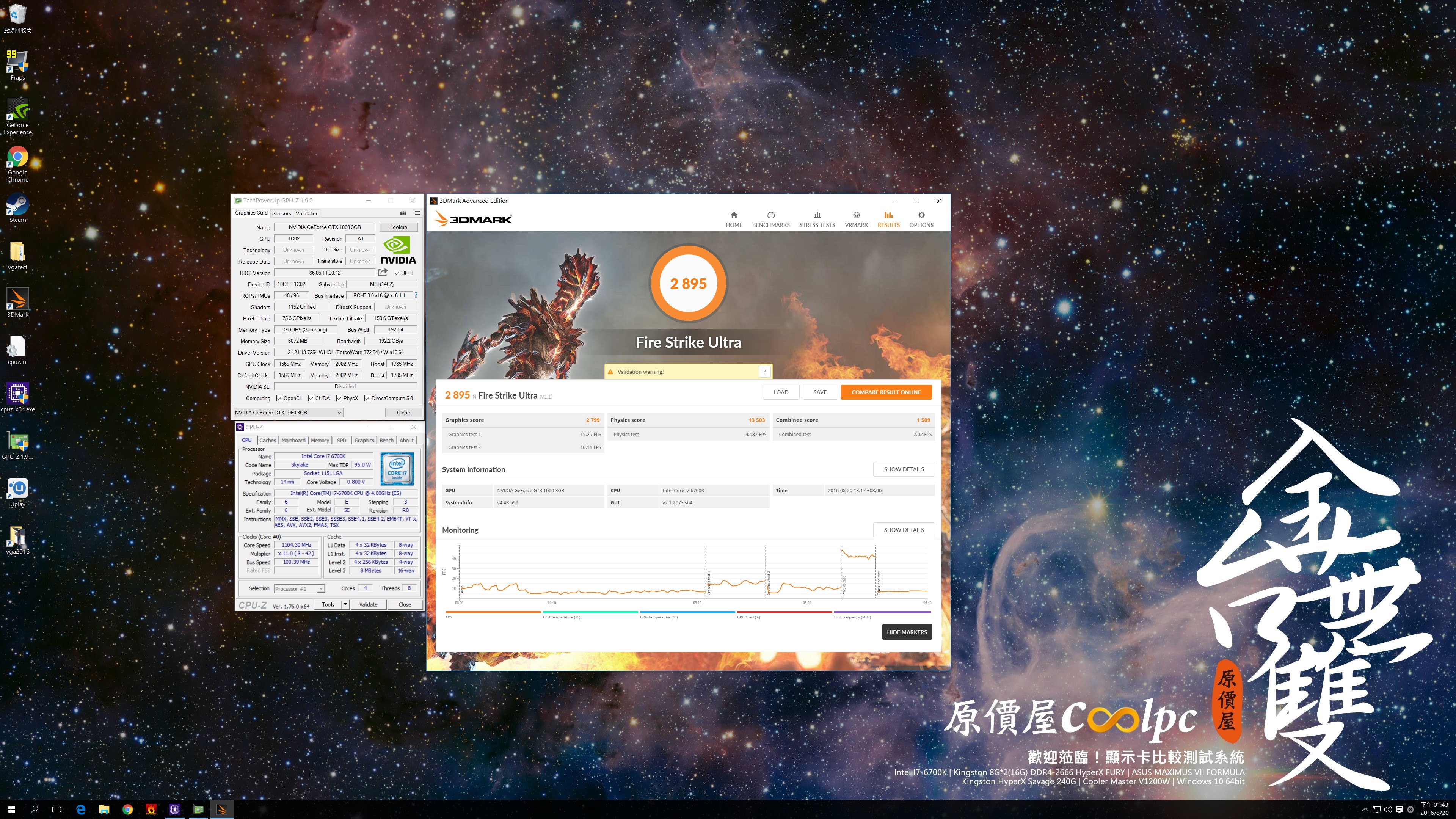Open the CPU-Z SPD tab
Viewport: 1456px width, 819px height.
point(341,440)
